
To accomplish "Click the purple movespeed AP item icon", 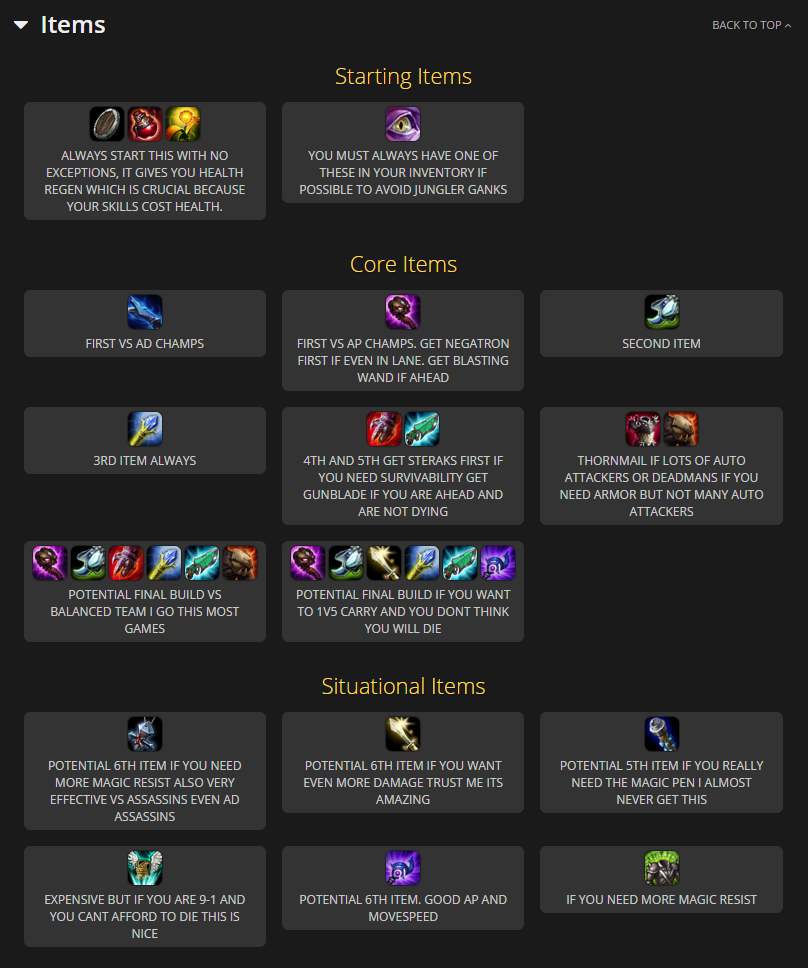I will pyautogui.click(x=403, y=868).
